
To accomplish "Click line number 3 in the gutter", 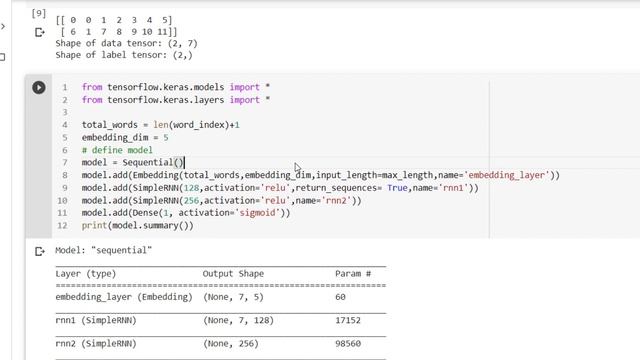I will [65, 113].
